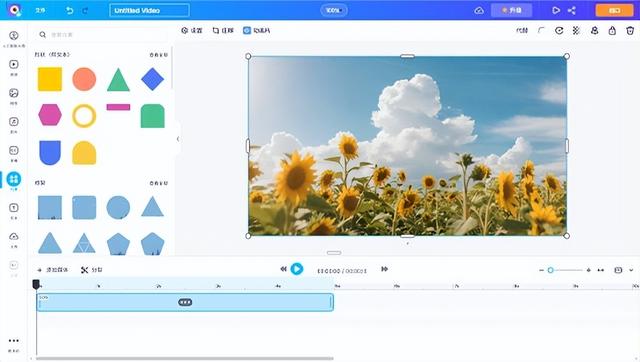This screenshot has width=640, height=362.
Task: Select the blue square frame
Action: point(50,208)
